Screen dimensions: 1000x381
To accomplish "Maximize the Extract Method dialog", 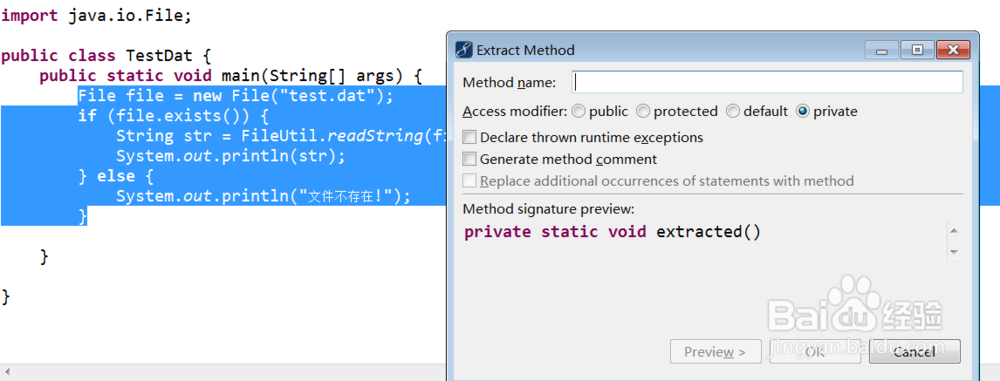I will (917, 50).
